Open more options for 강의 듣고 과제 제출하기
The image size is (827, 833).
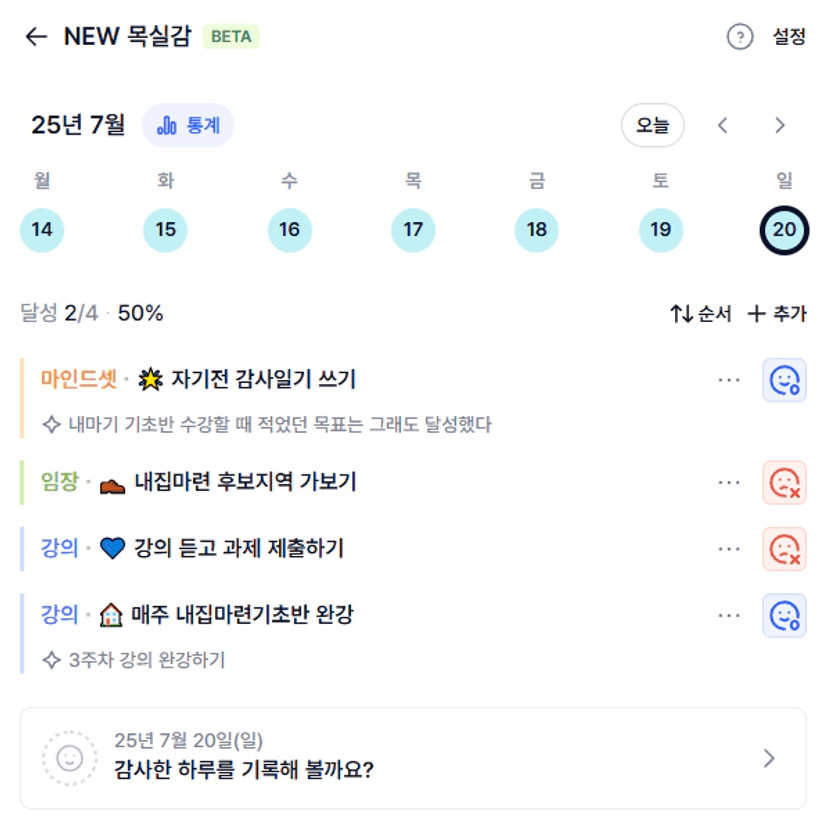(729, 549)
